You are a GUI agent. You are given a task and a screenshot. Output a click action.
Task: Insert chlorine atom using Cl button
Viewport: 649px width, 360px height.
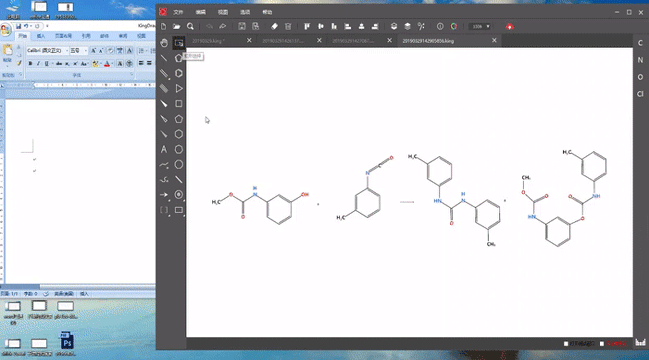coord(640,94)
